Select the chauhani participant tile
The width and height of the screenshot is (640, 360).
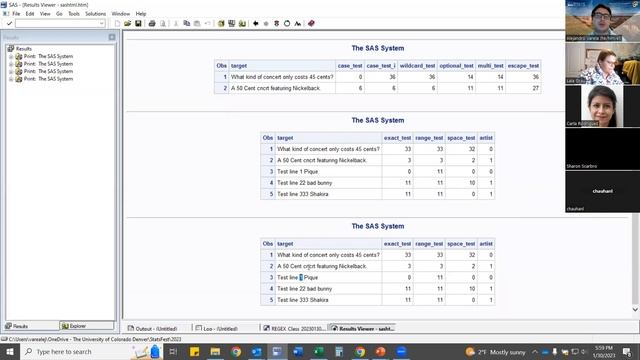602,191
